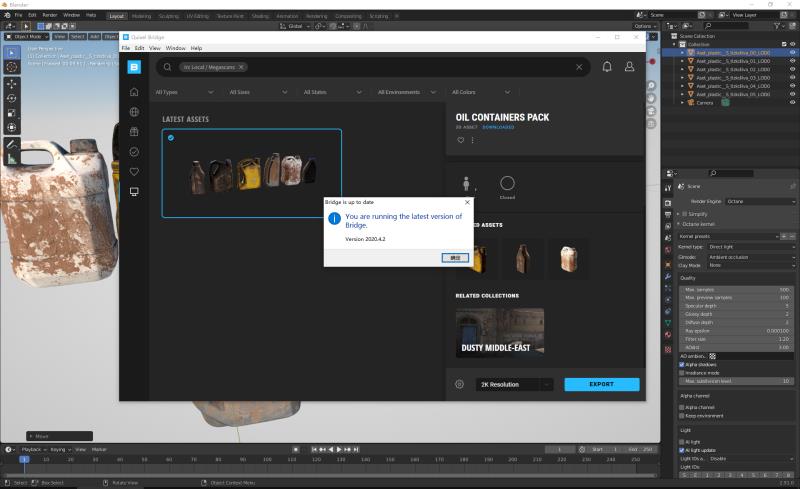Open the All States filter dropdown
Image resolution: width=800 pixels, height=489 pixels.
[333, 92]
